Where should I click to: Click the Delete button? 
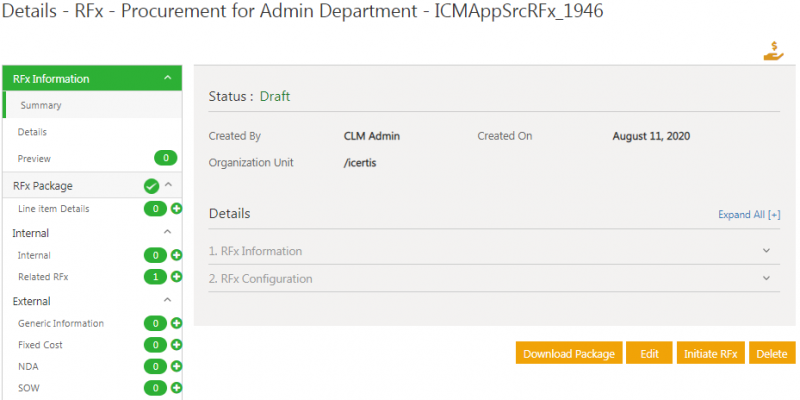tap(771, 353)
